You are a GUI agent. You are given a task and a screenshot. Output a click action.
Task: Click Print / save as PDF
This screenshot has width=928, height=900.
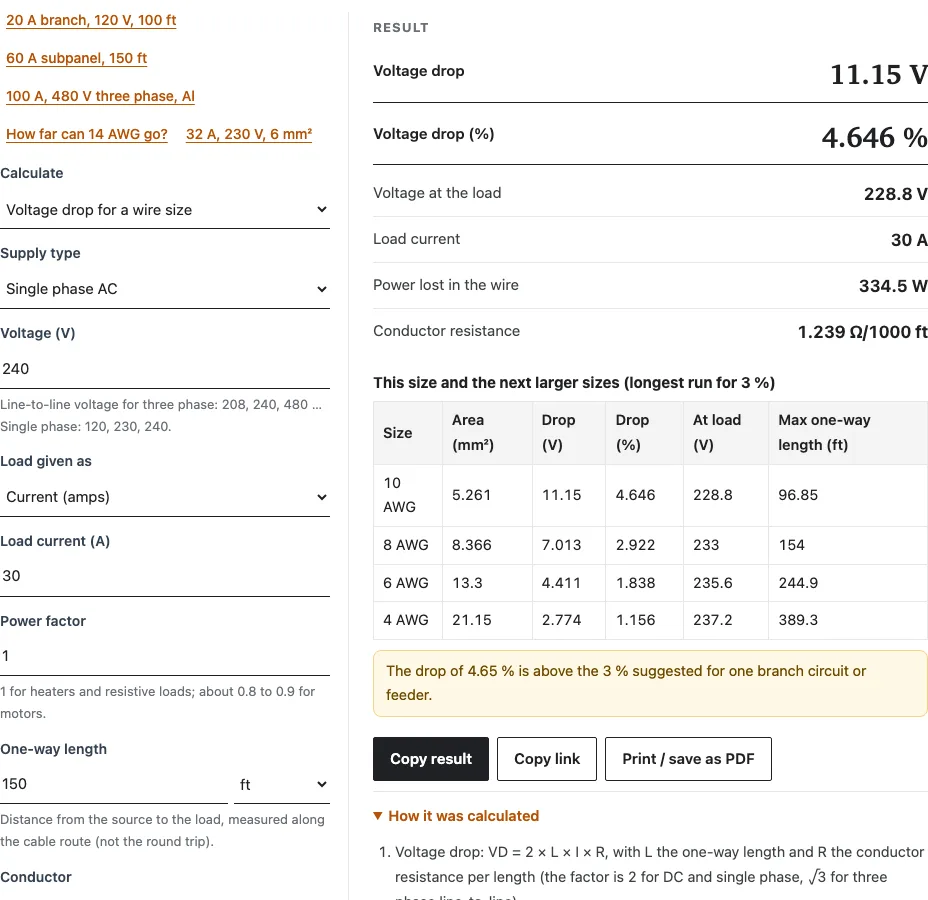point(688,759)
